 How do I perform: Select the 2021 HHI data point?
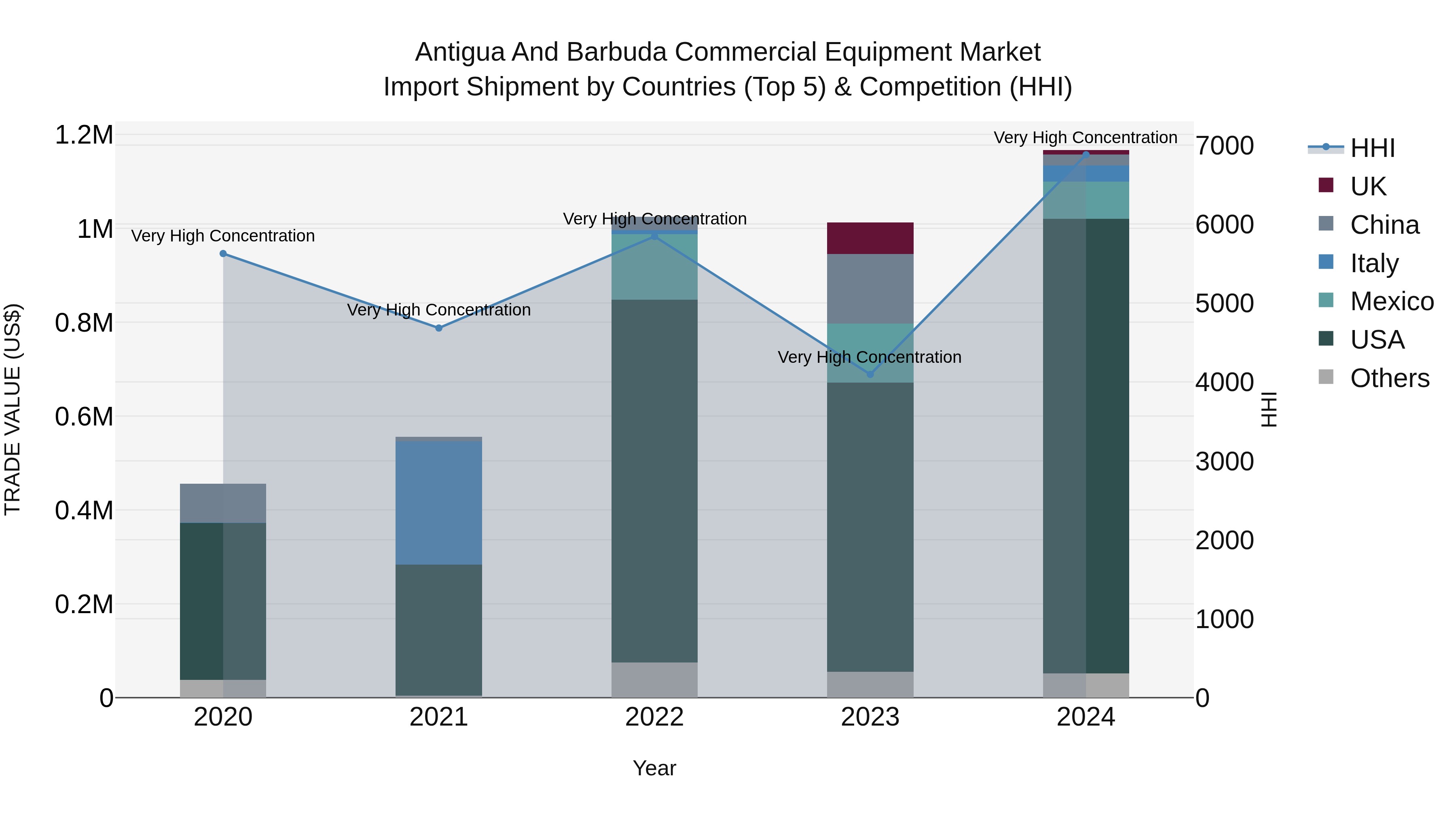click(438, 328)
